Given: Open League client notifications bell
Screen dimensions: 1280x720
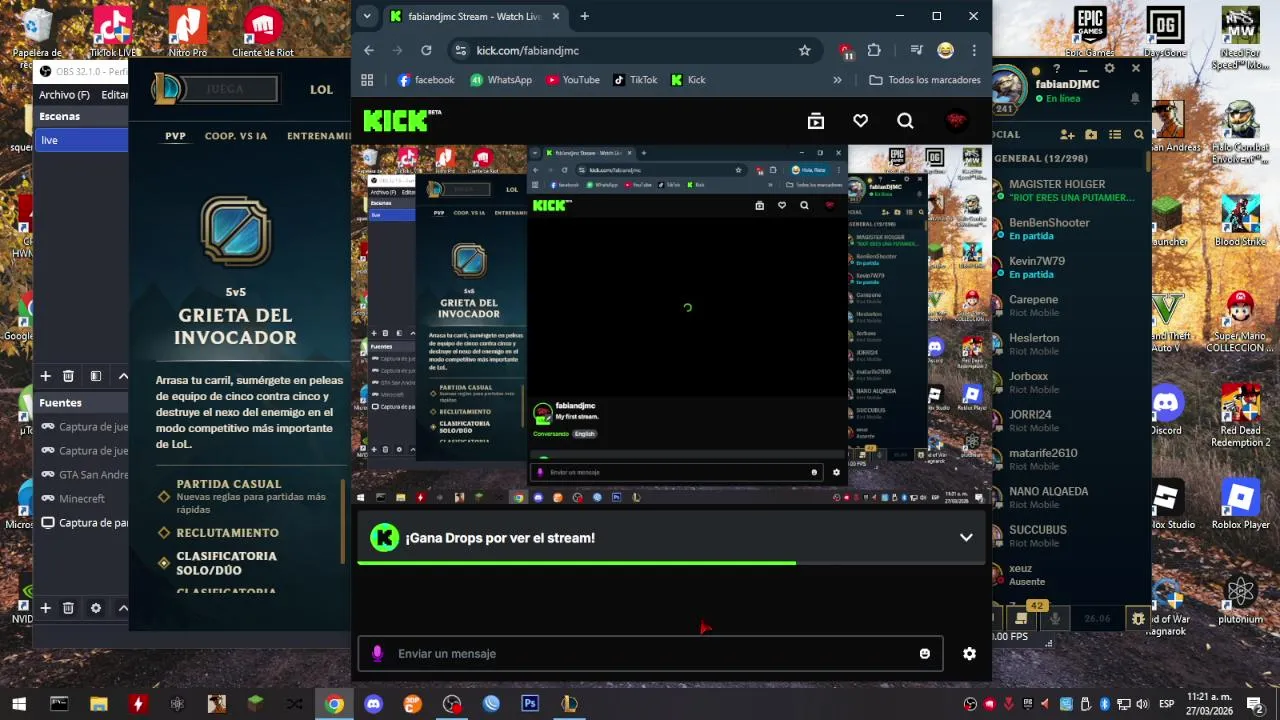Looking at the screenshot, I should pos(1135,98).
